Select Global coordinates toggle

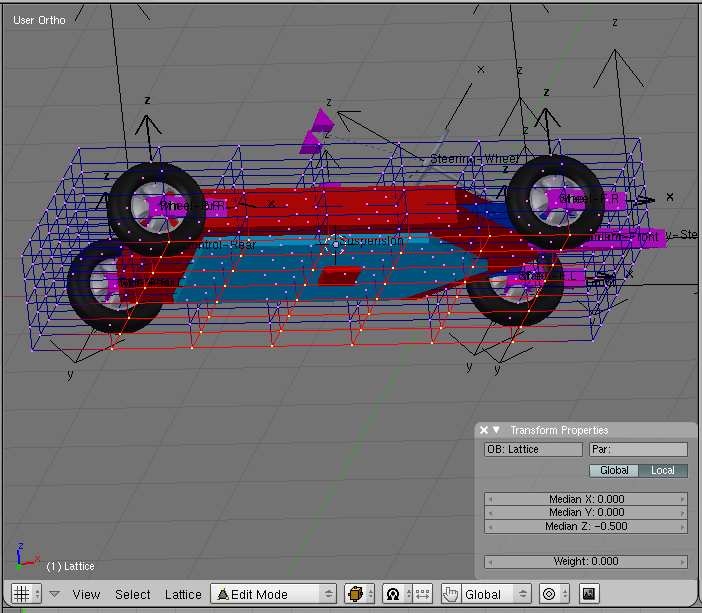pos(614,470)
